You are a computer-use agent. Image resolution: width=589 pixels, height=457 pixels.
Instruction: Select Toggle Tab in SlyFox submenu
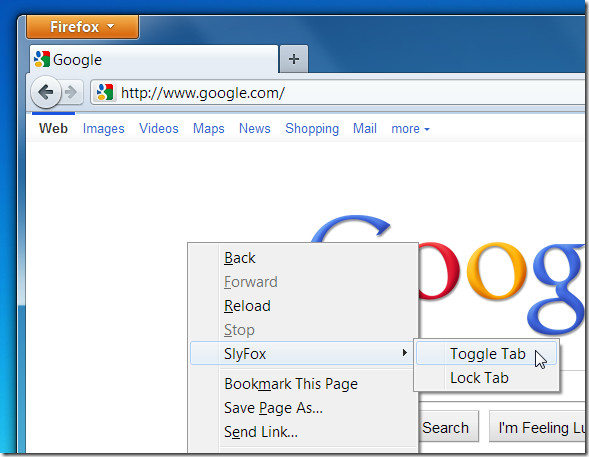486,354
